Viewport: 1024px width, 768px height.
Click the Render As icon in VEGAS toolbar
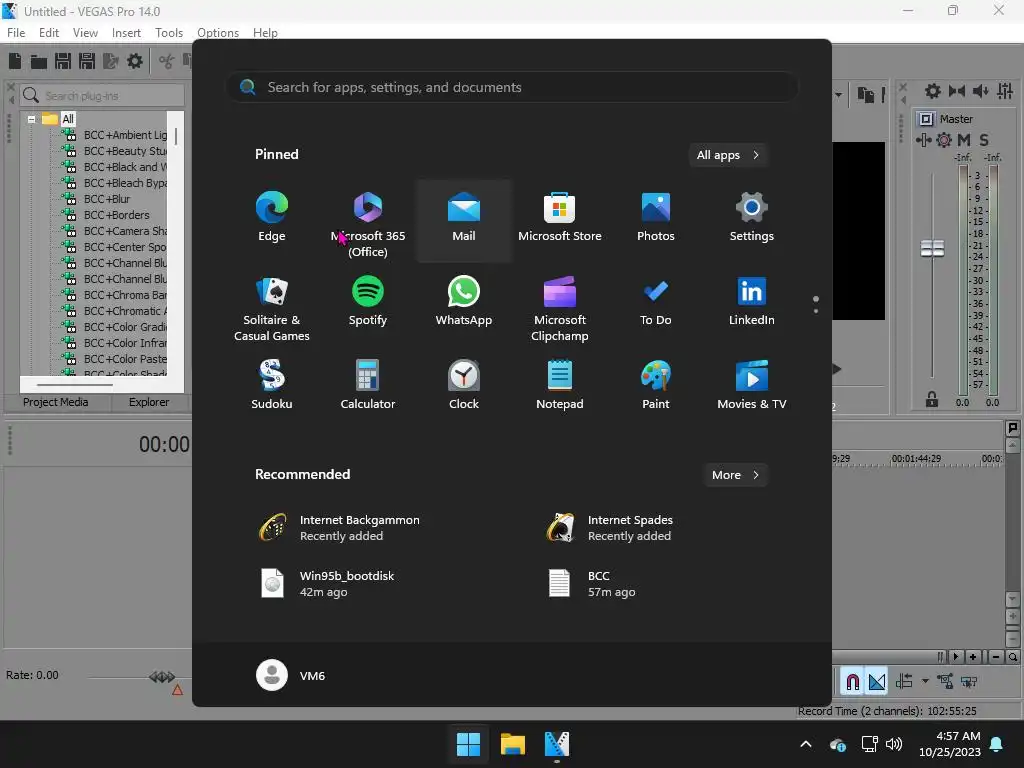111,61
